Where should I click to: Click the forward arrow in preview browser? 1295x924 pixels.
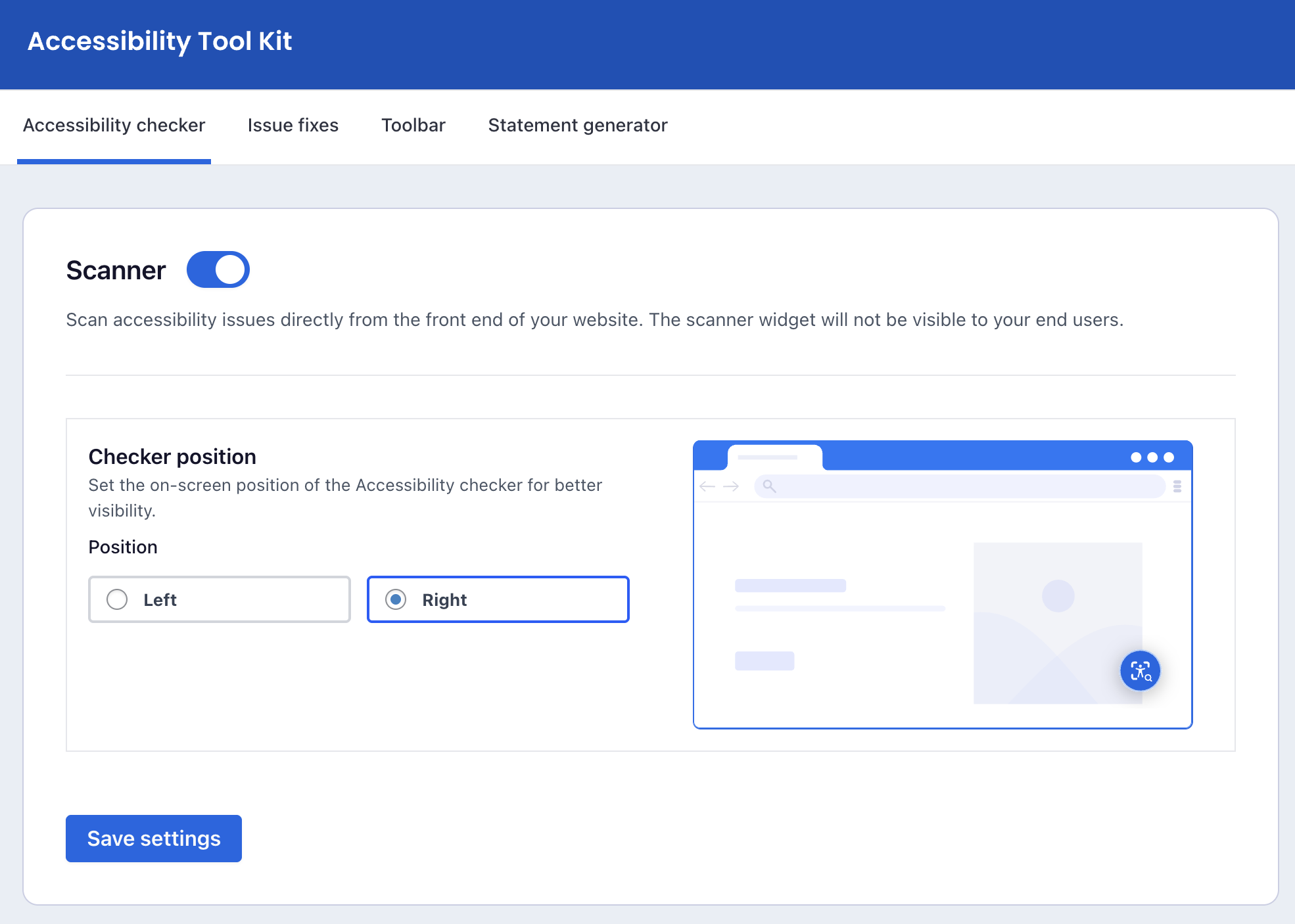click(731, 486)
